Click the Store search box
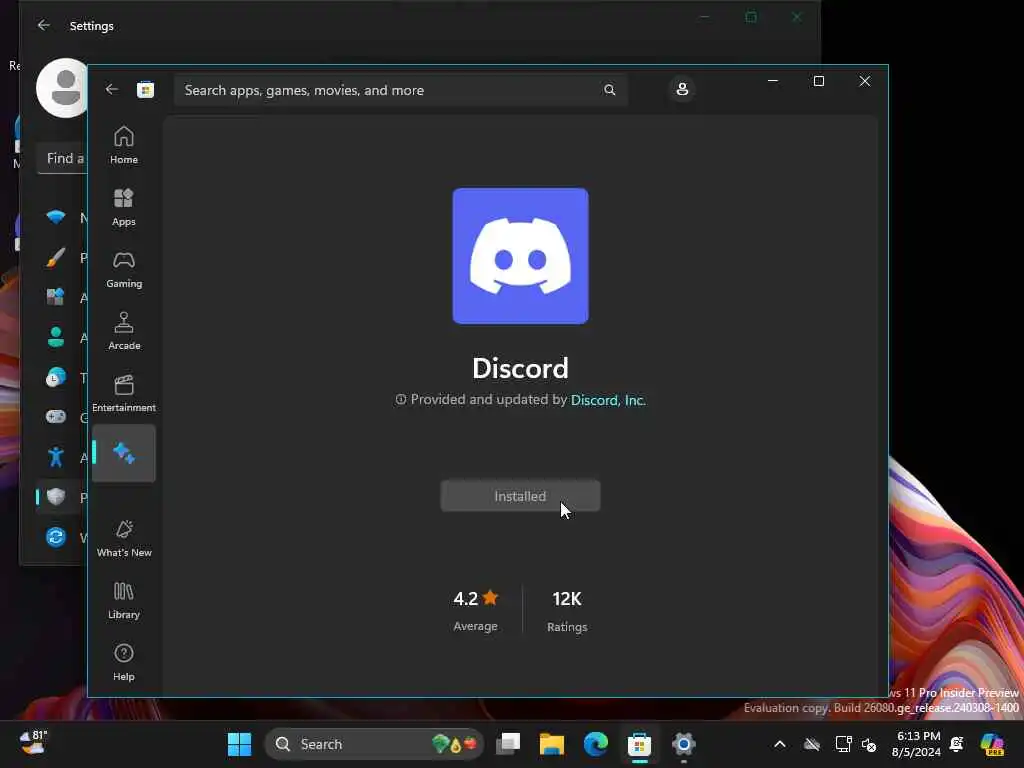This screenshot has width=1024, height=768. click(400, 89)
